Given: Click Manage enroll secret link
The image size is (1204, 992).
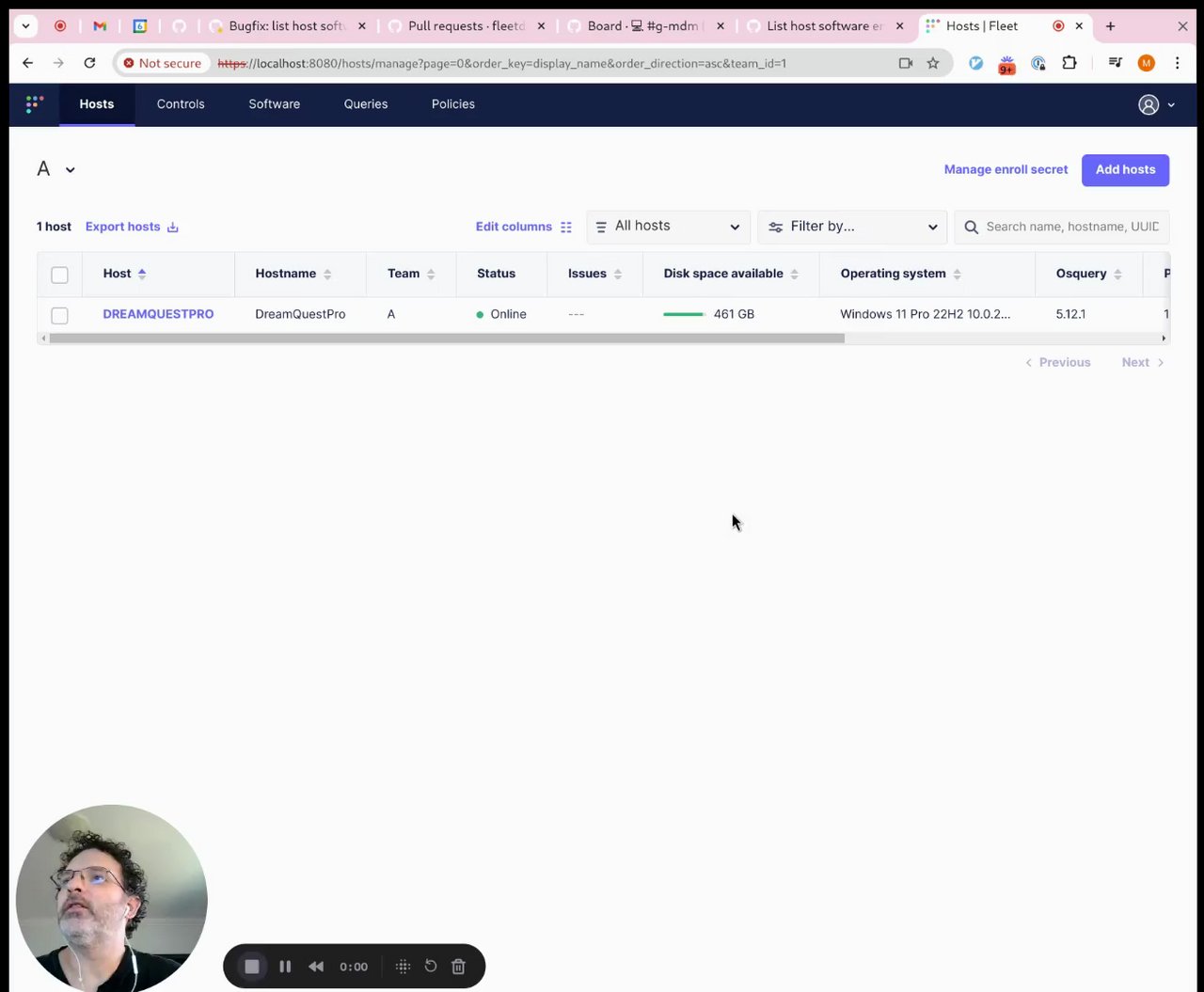Looking at the screenshot, I should [x=1006, y=170].
